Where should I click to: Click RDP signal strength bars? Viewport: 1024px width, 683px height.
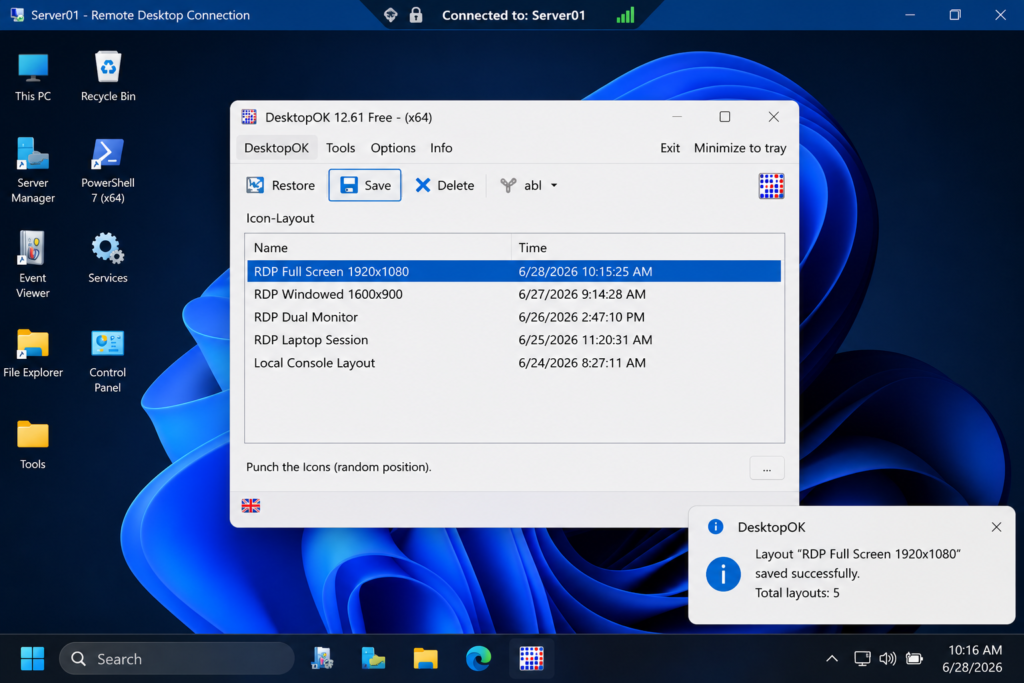[x=625, y=15]
